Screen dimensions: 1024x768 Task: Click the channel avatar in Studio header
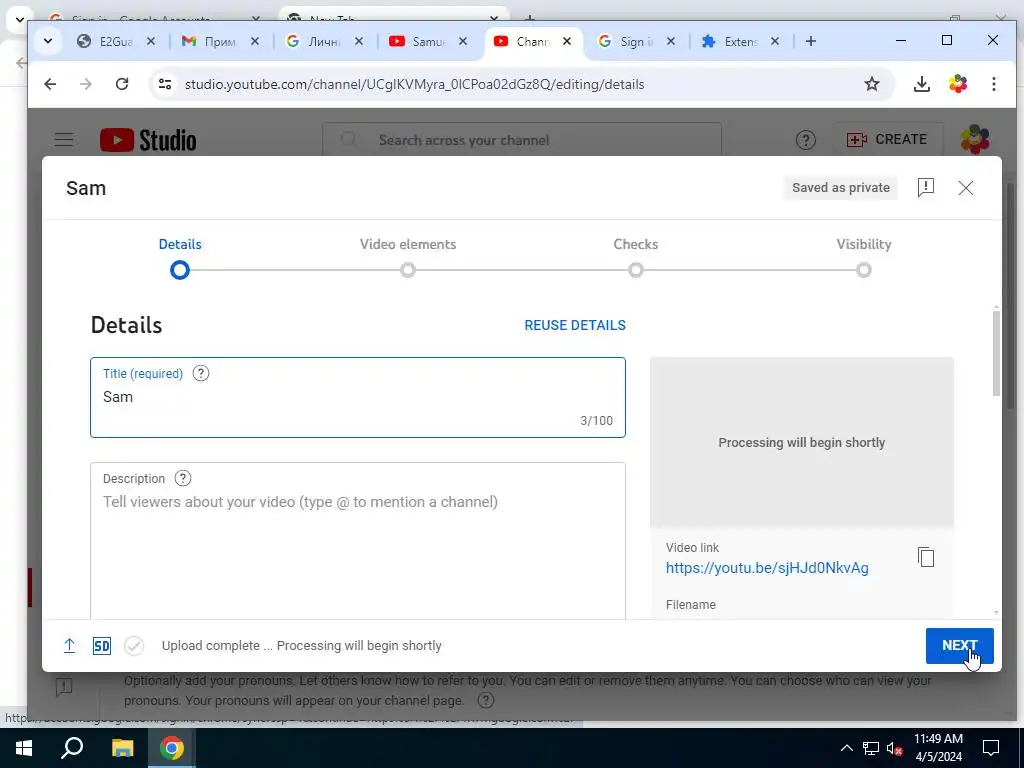(974, 140)
